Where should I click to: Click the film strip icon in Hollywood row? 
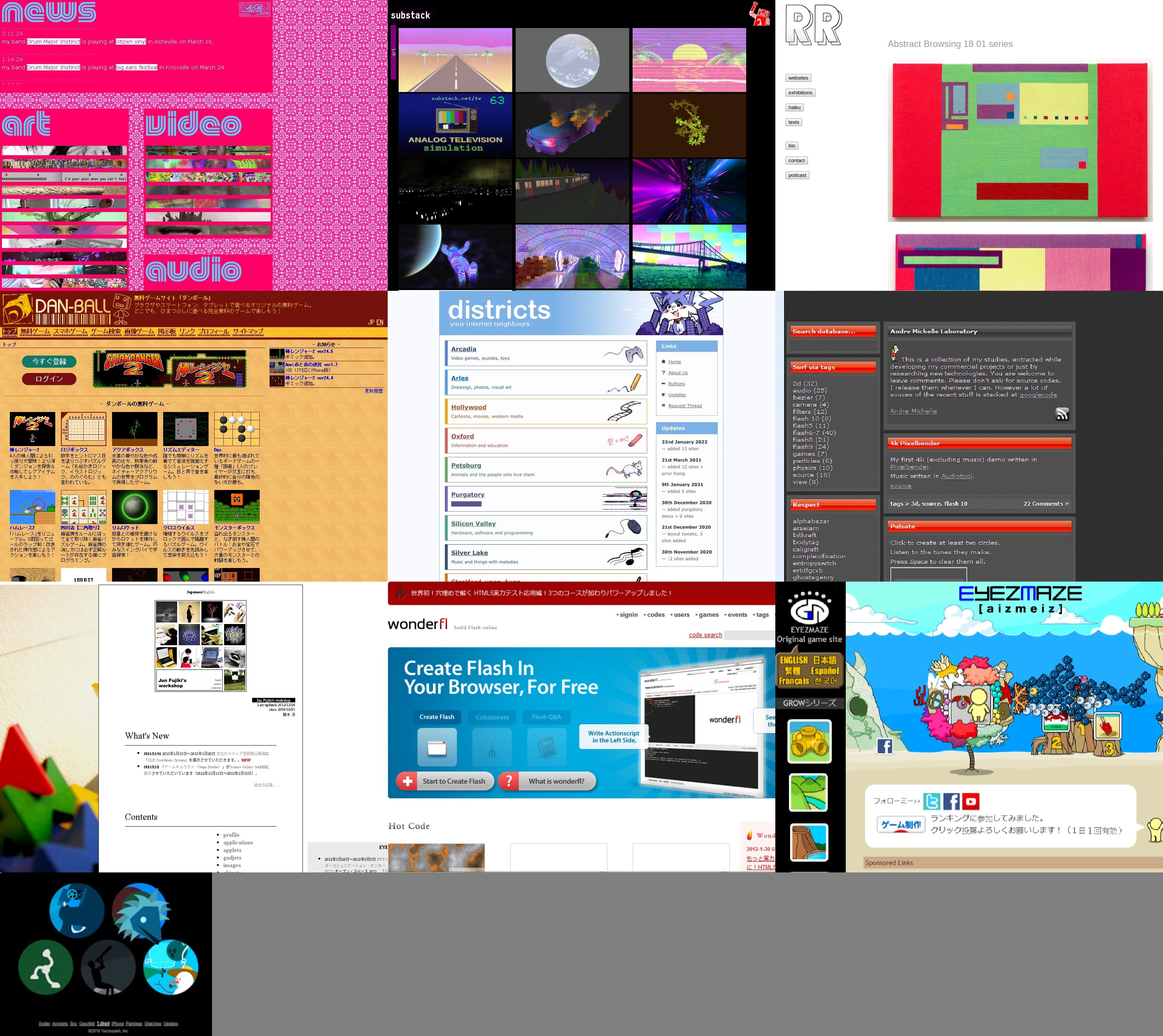click(624, 412)
